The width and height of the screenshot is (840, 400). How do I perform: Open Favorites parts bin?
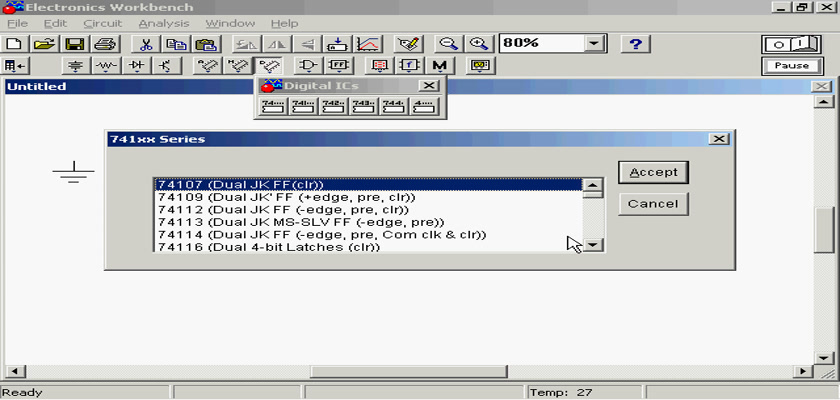coord(15,66)
